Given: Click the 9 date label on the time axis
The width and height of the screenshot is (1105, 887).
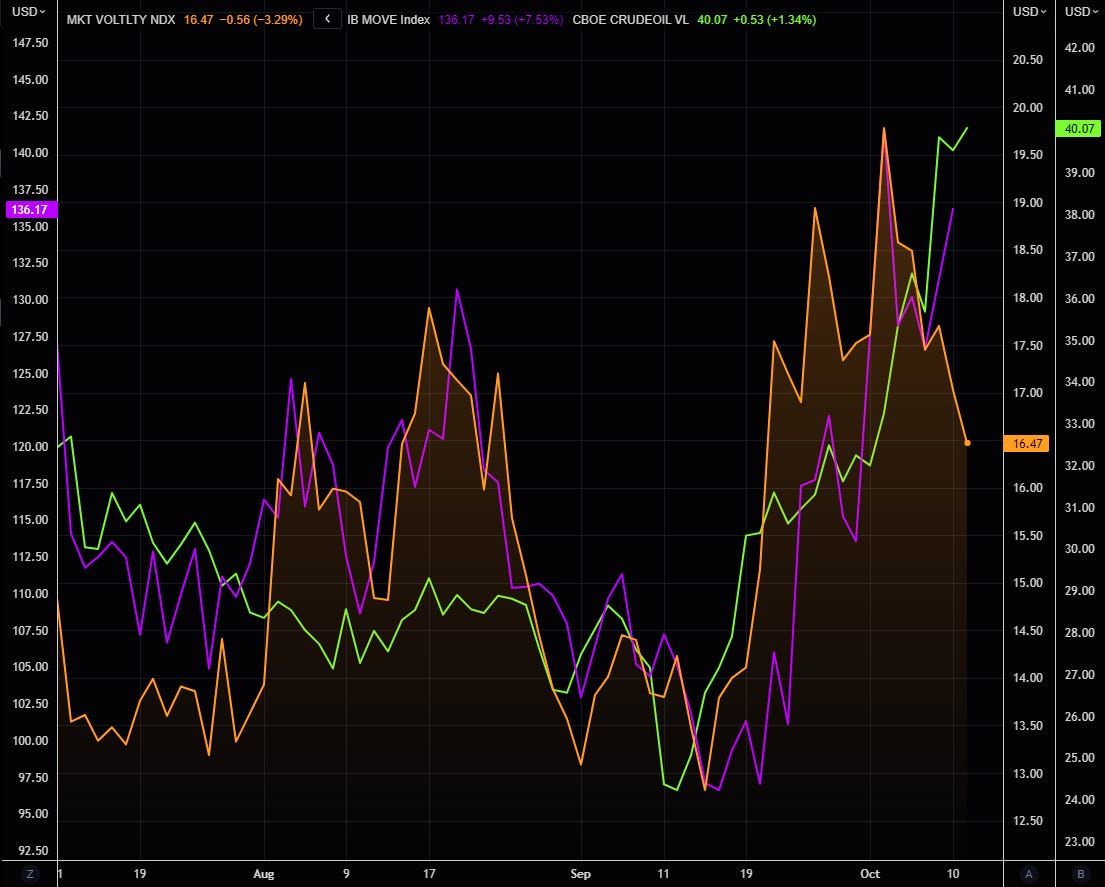Looking at the screenshot, I should [x=346, y=874].
